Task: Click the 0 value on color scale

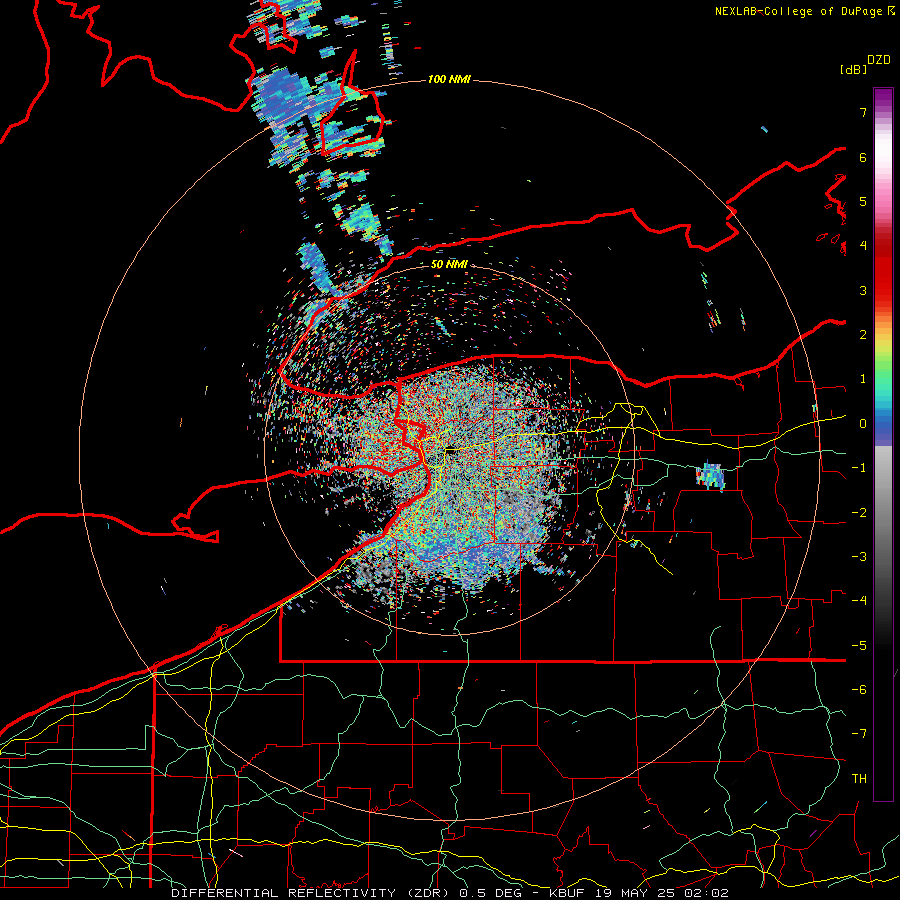Action: coord(863,424)
